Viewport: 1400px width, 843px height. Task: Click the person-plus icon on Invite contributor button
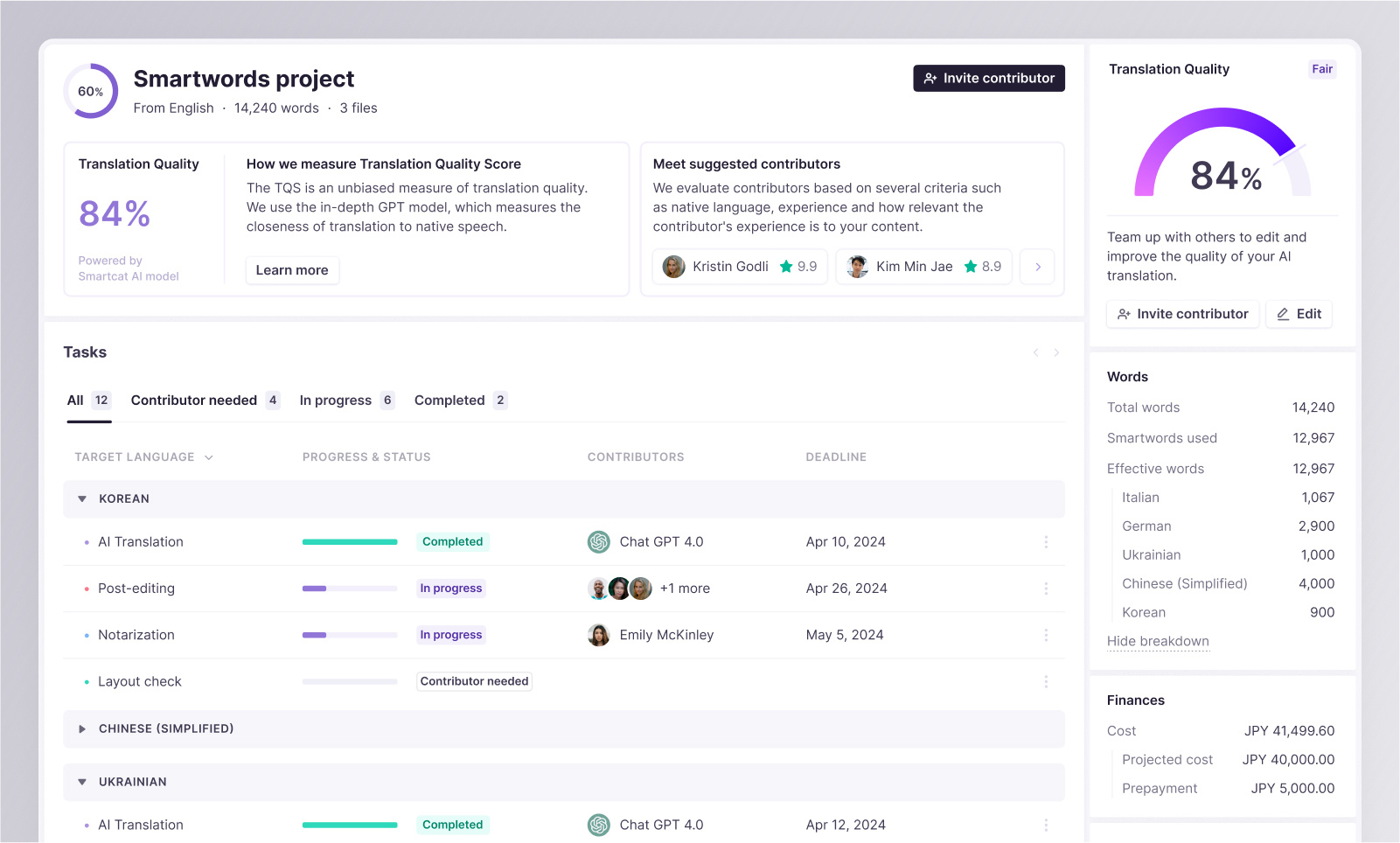(x=930, y=78)
